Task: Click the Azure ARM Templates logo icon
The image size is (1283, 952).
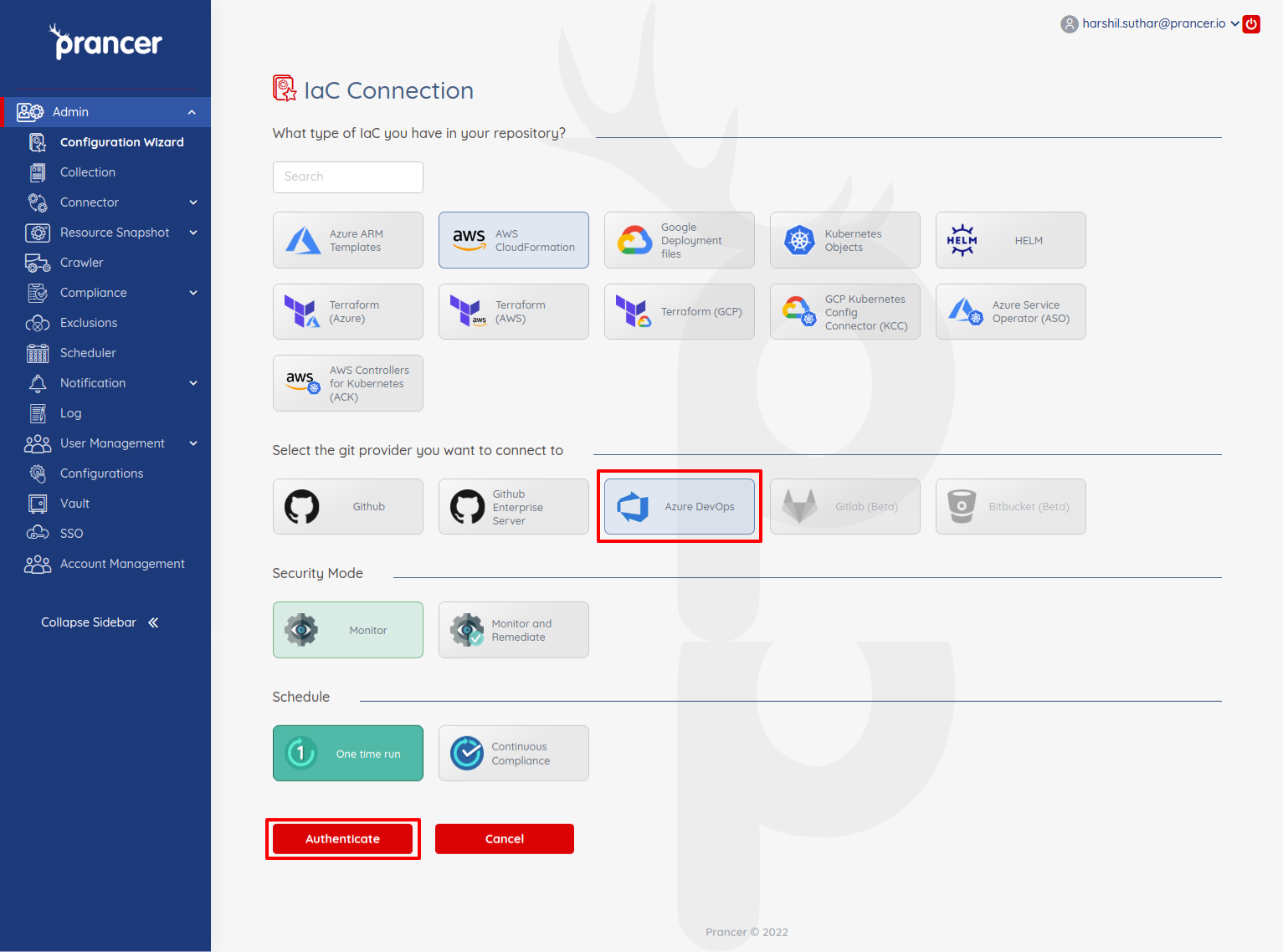Action: coord(303,241)
